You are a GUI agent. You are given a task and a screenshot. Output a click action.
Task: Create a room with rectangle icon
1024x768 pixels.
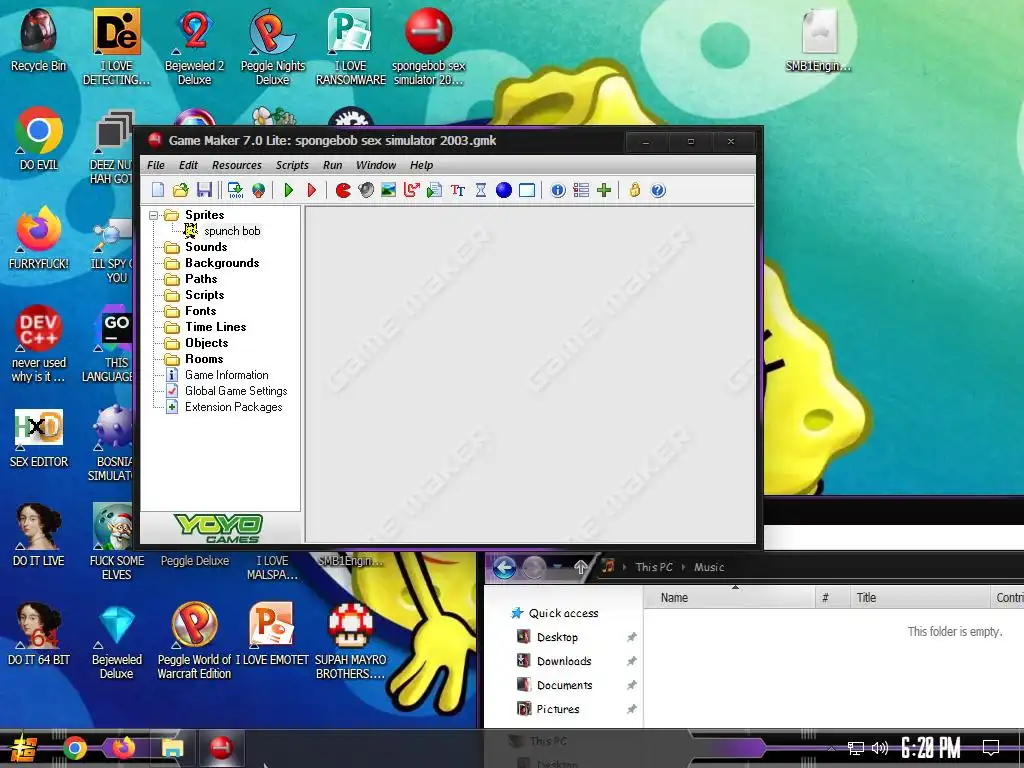[x=527, y=190]
